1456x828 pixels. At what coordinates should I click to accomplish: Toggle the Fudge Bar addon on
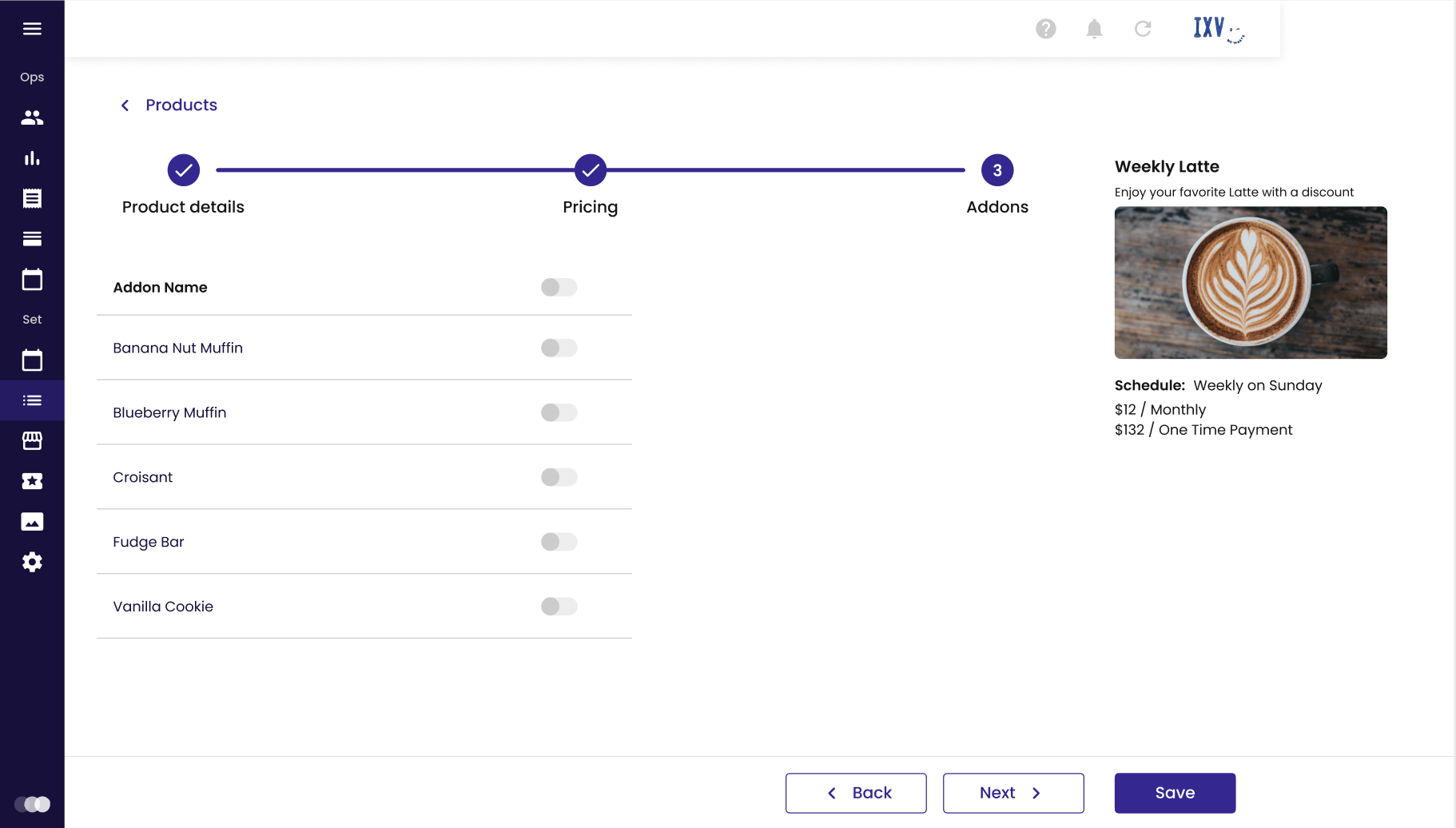pos(559,542)
